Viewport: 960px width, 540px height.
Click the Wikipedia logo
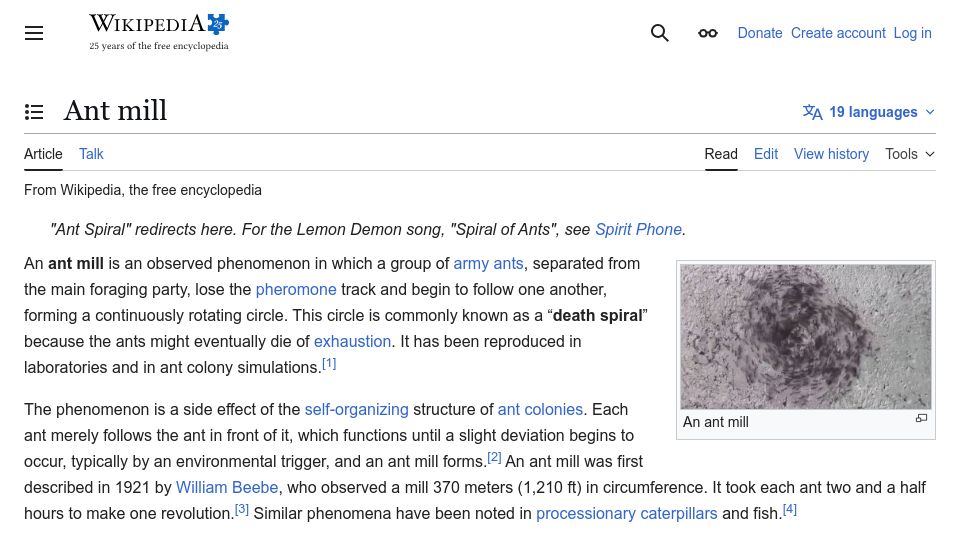[x=159, y=32]
